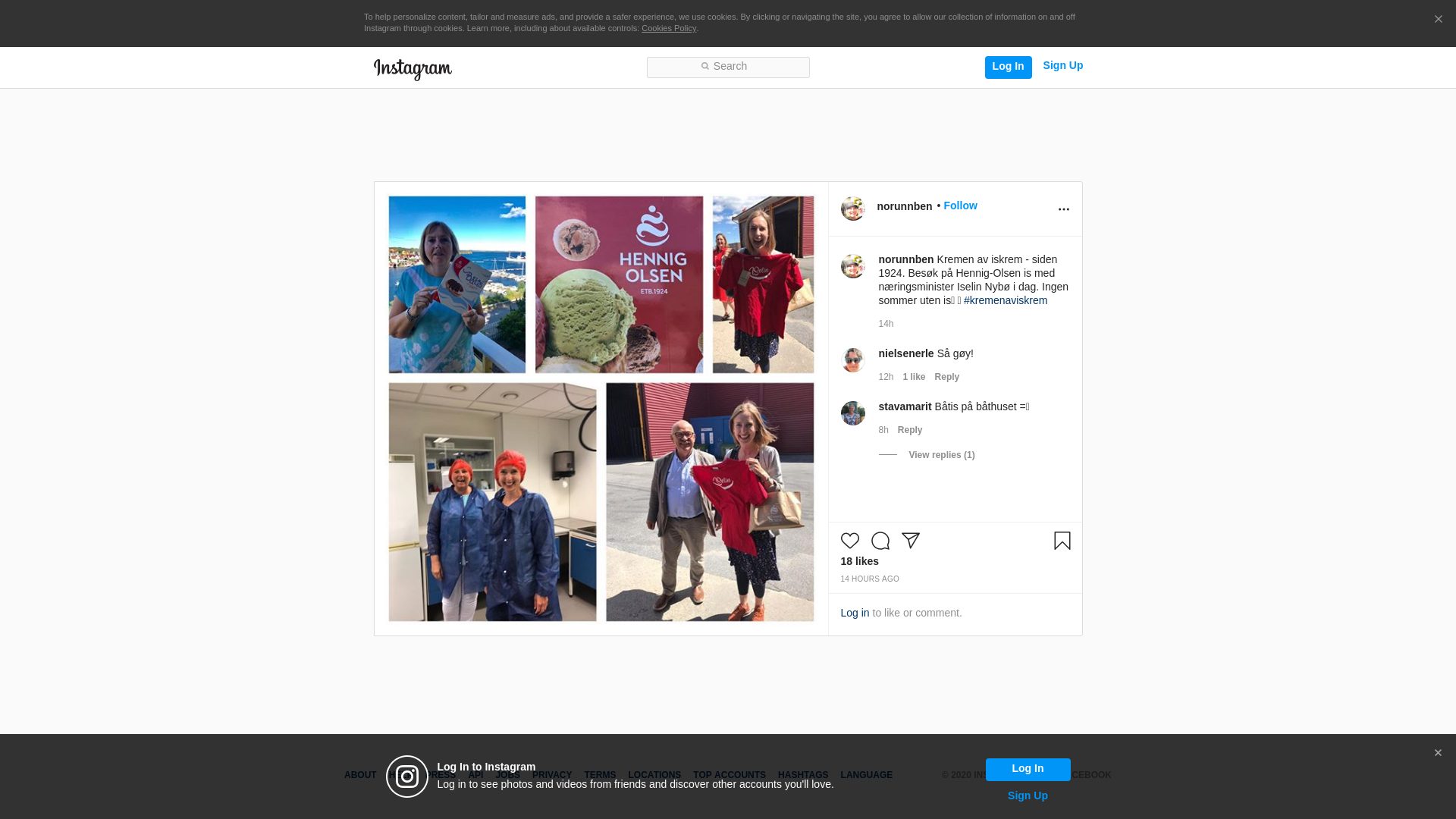Open ABOUT footer link
This screenshot has height=819, width=1456.
click(359, 775)
